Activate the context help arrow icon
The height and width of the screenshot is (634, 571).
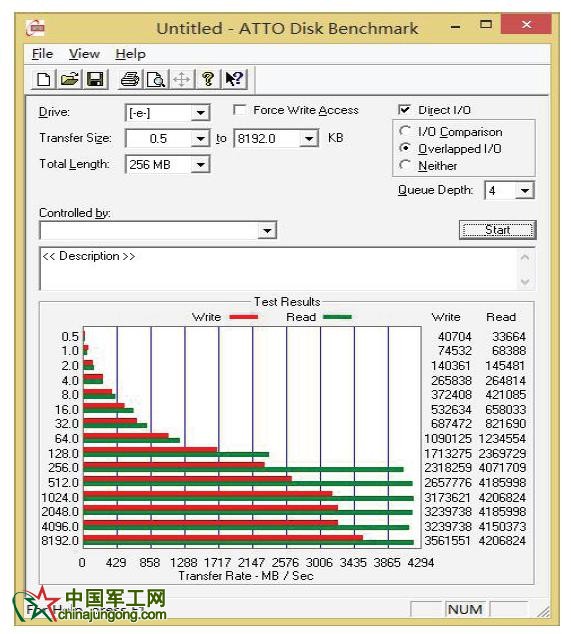coord(234,79)
